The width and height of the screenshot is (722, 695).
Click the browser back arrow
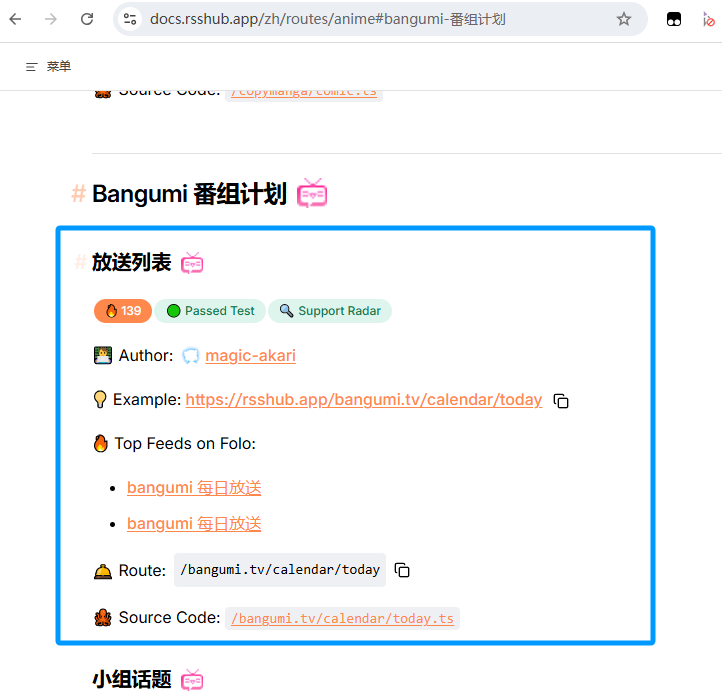16,19
